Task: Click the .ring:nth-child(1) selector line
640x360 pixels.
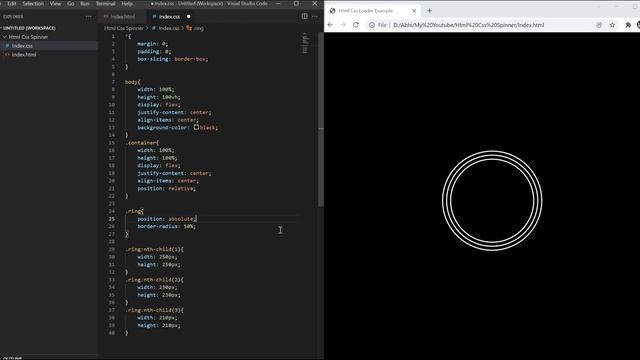Action: tap(154, 249)
